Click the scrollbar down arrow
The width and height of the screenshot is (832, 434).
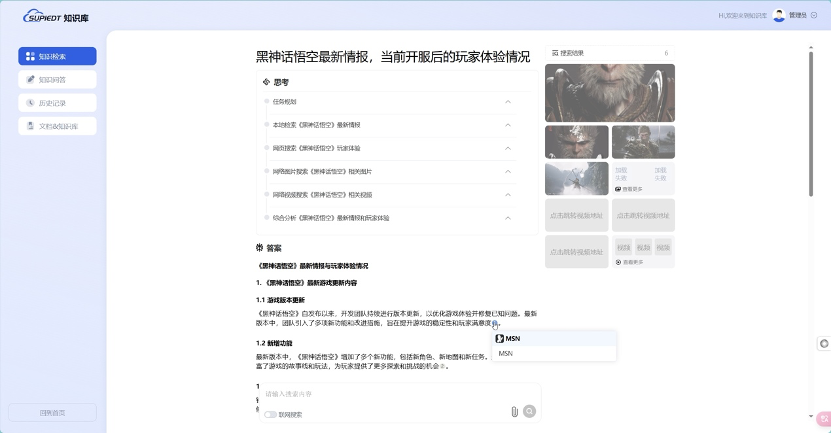[x=811, y=417]
